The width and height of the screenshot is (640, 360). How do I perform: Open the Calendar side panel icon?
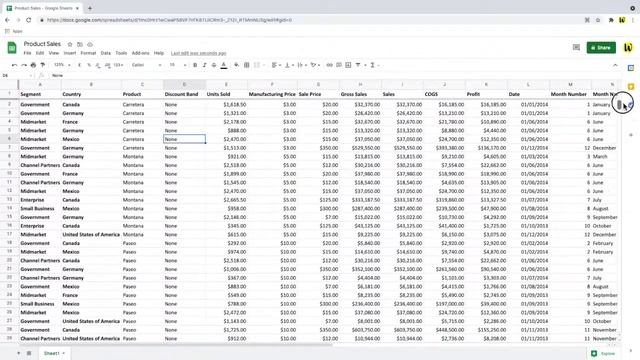click(631, 68)
